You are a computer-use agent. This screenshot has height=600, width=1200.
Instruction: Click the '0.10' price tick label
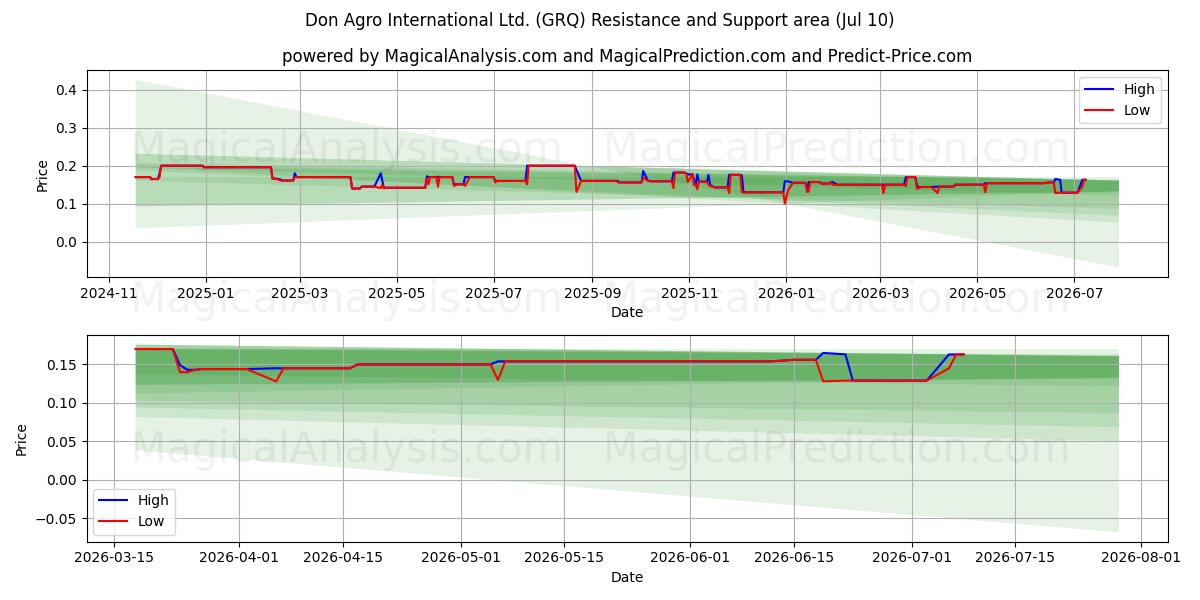[63, 403]
